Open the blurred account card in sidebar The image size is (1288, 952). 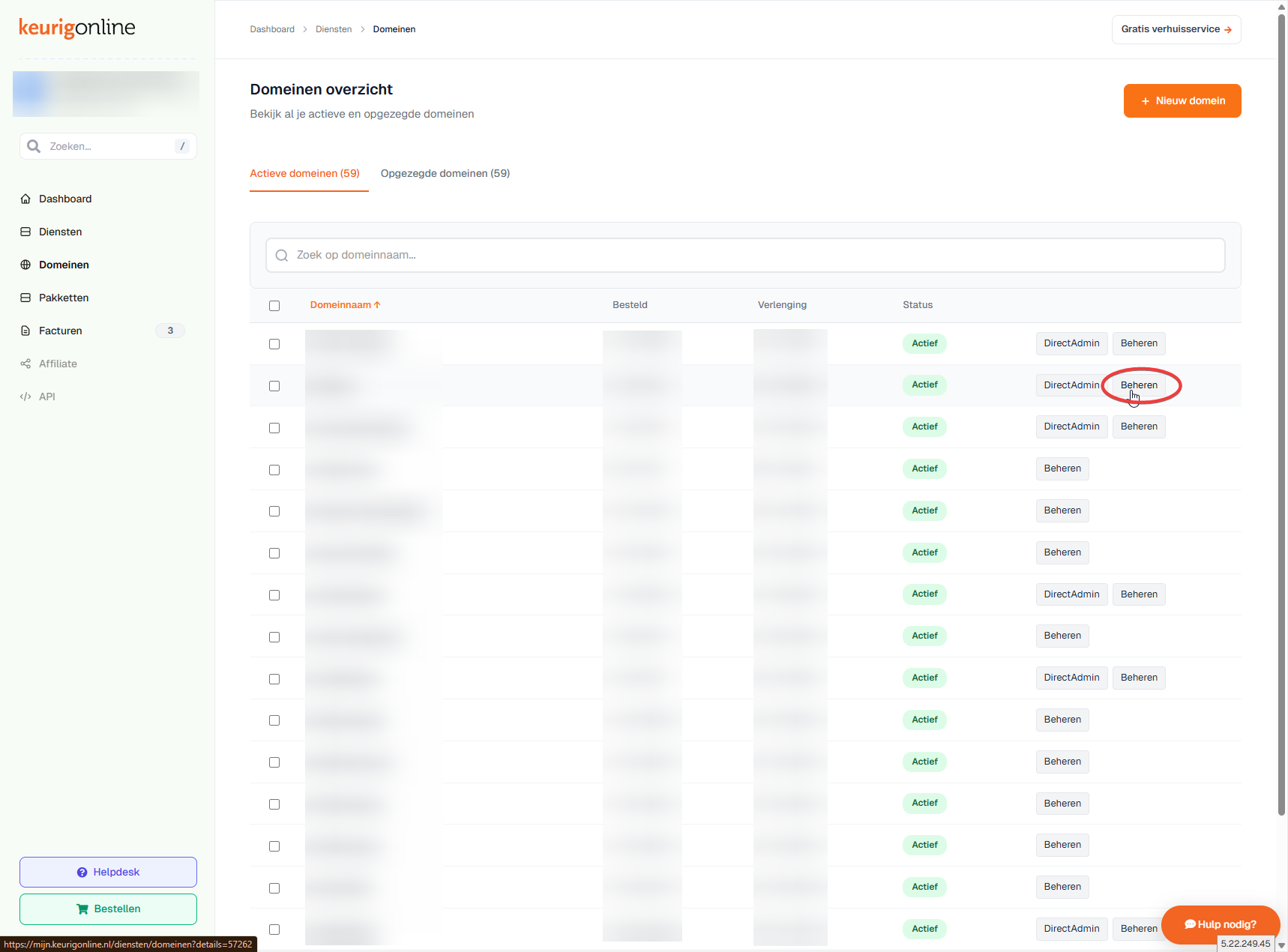point(106,94)
